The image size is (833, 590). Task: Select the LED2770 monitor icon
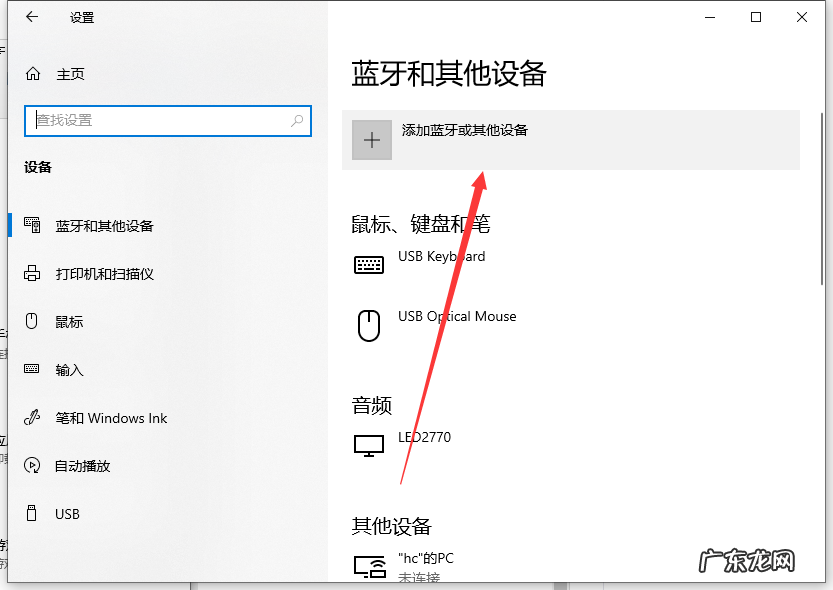click(369, 446)
